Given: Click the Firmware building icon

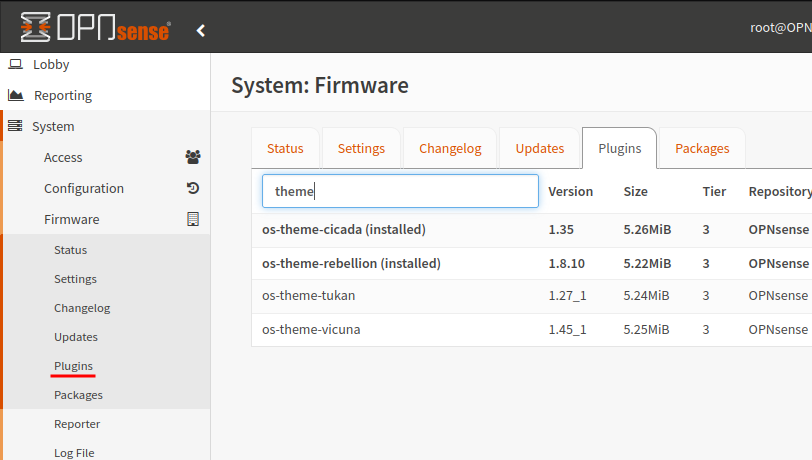Looking at the screenshot, I should 193,219.
